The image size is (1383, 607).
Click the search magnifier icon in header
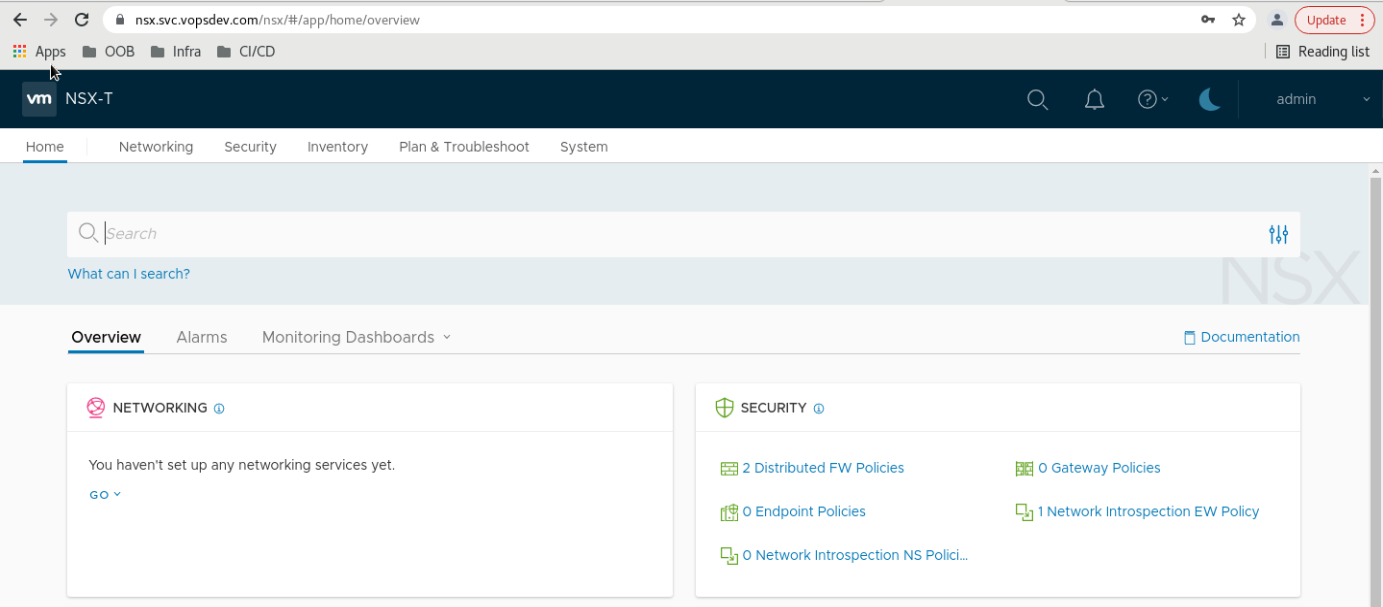[x=1037, y=99]
